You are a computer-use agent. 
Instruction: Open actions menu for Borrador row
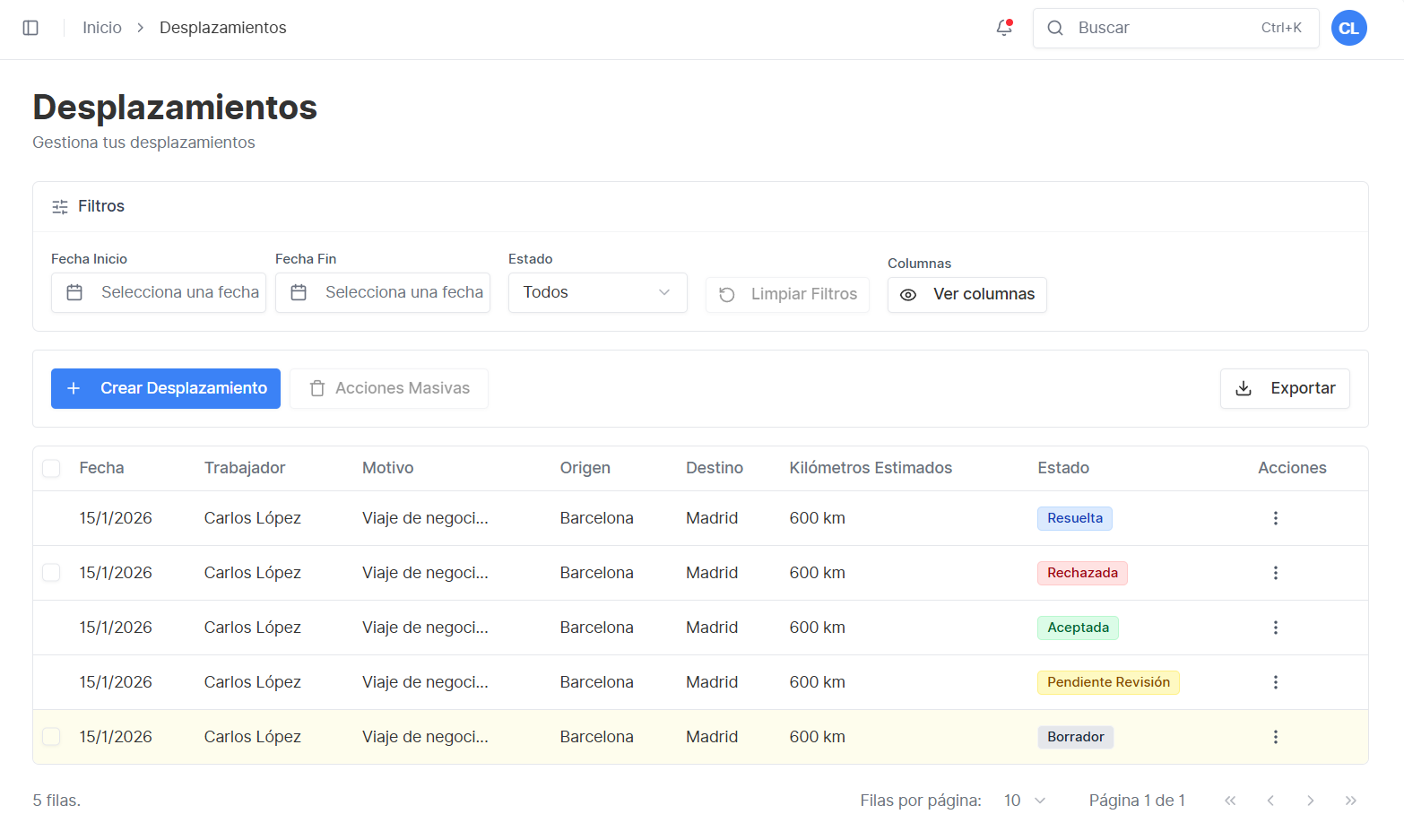click(x=1275, y=737)
